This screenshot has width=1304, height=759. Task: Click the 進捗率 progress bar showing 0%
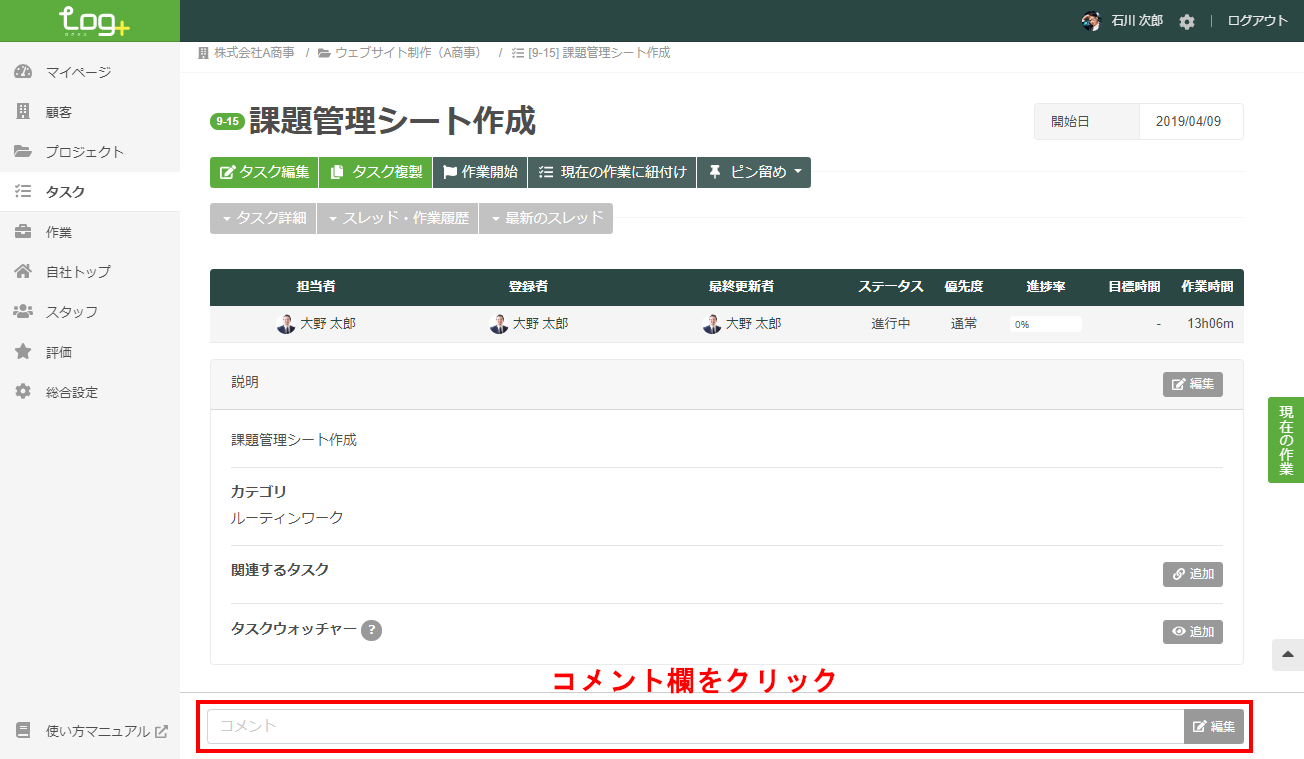click(x=1045, y=322)
